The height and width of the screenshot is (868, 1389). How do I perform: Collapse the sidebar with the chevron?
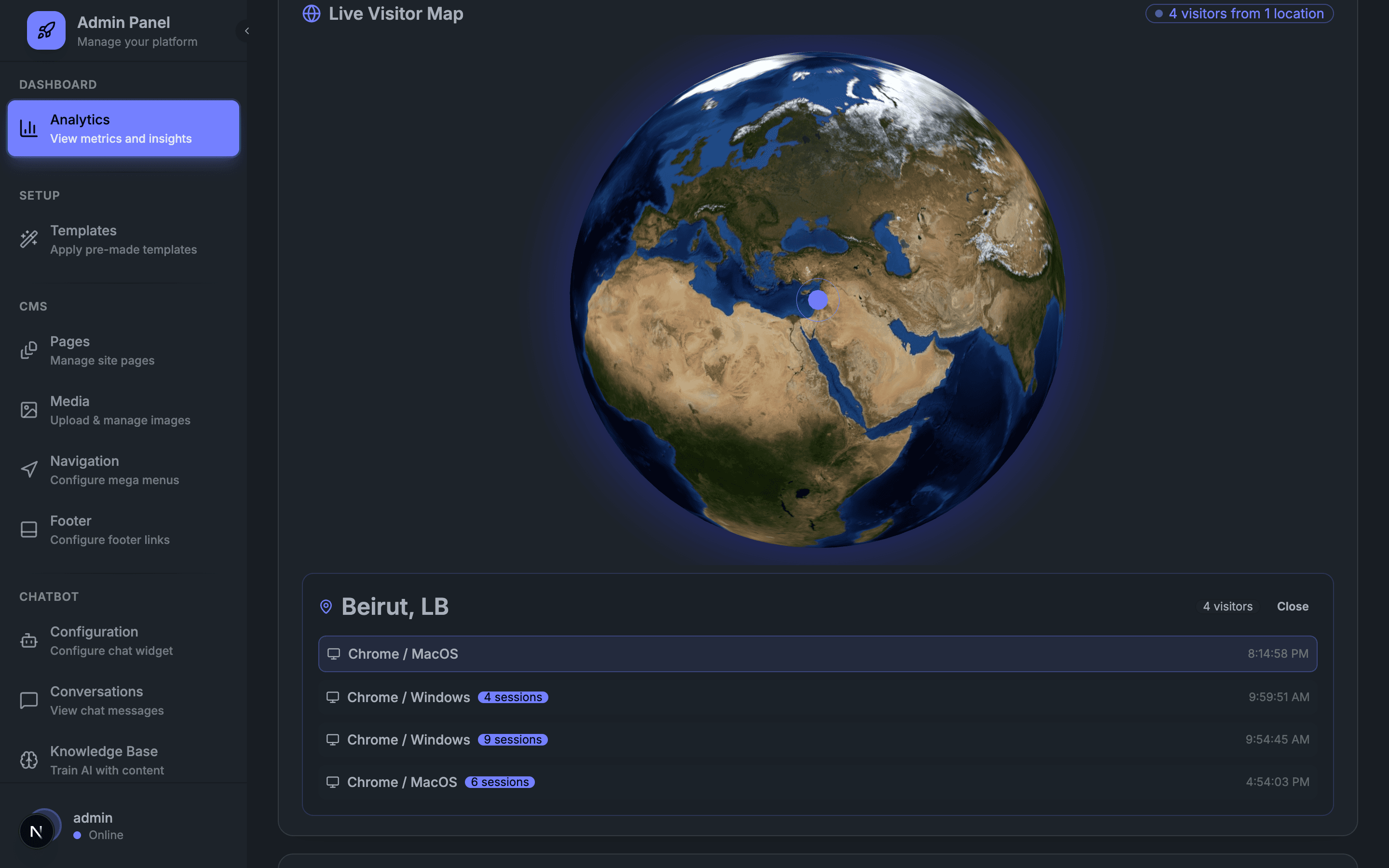(247, 30)
